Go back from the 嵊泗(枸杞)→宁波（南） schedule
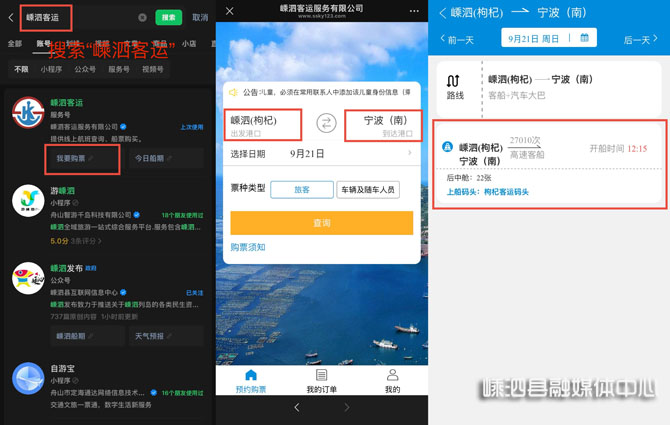 443,13
